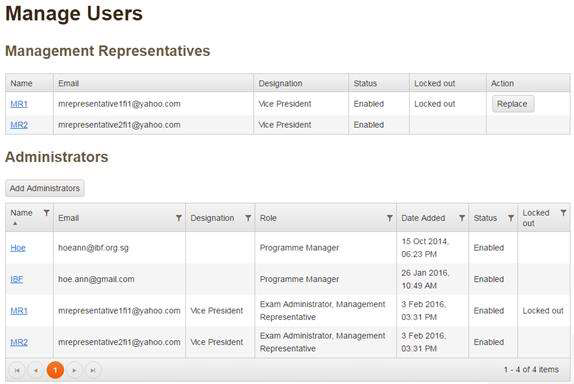Open filter for Status column
Screen dimensions: 574x384
(511, 218)
